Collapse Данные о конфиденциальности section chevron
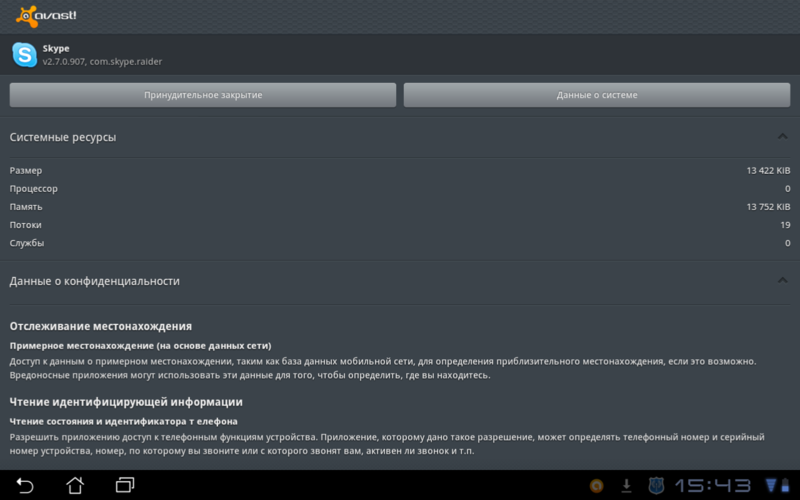Screen dimensions: 800x500 point(782,280)
